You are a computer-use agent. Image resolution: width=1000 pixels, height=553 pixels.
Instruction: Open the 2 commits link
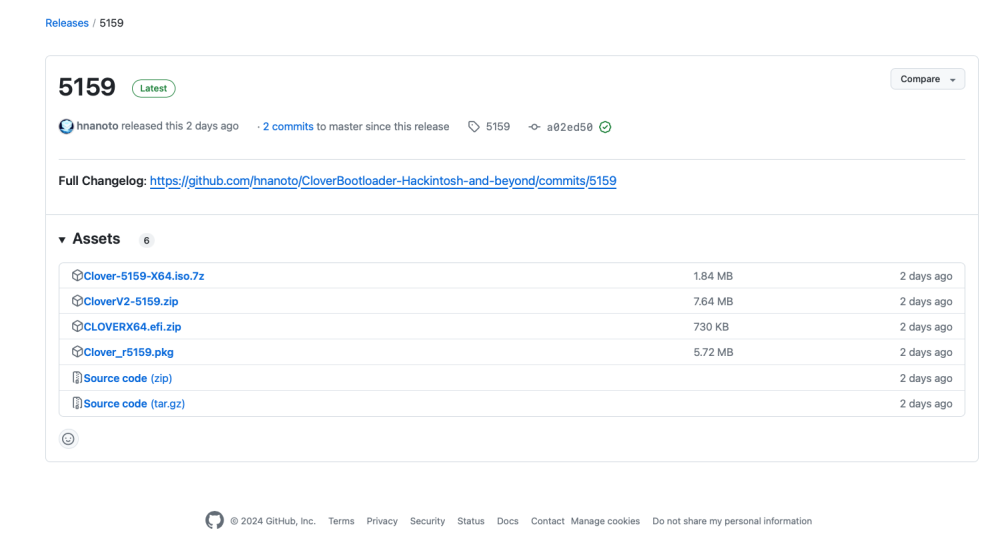tap(288, 127)
